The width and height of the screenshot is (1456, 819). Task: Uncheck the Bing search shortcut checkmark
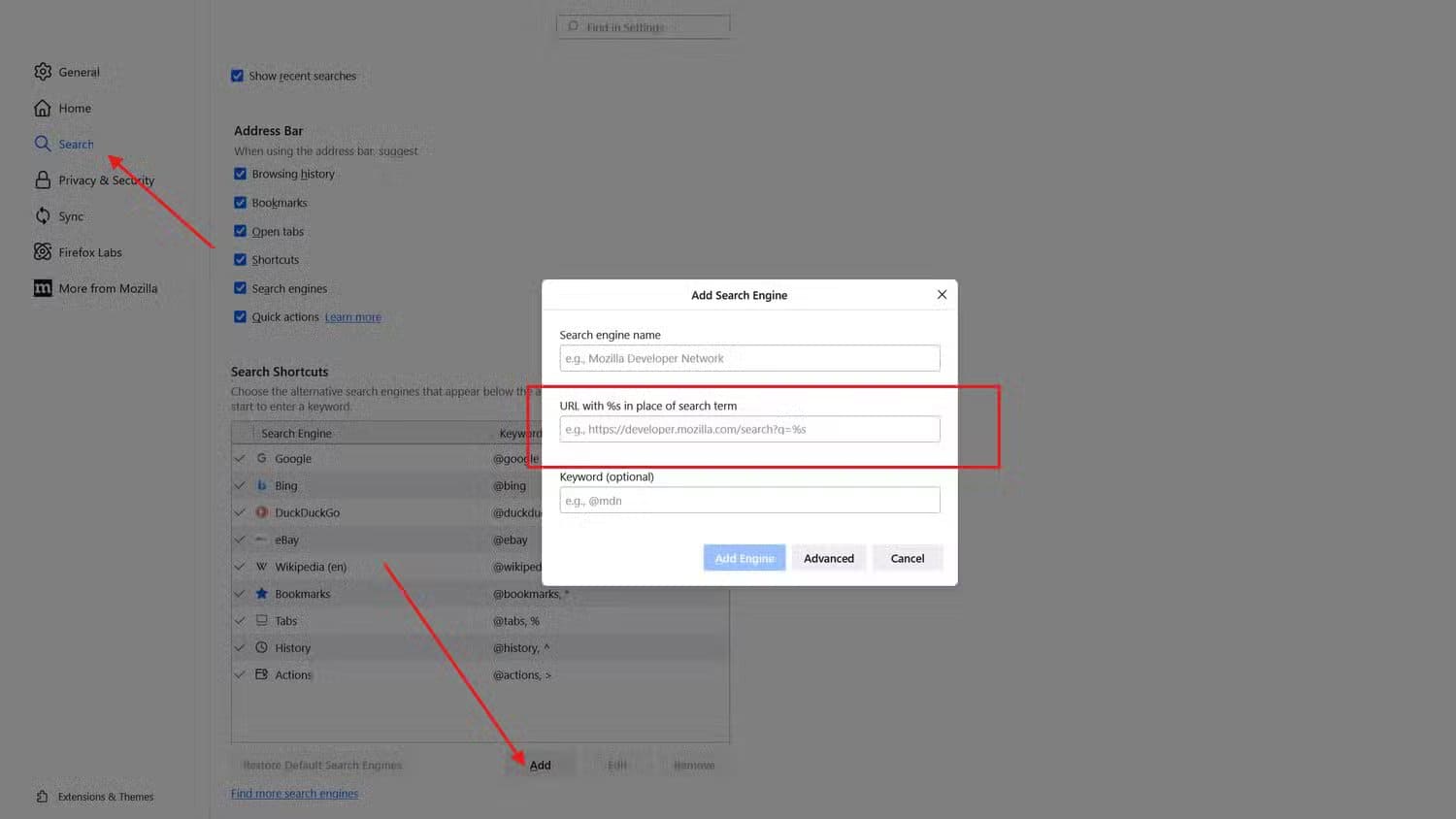pos(240,485)
